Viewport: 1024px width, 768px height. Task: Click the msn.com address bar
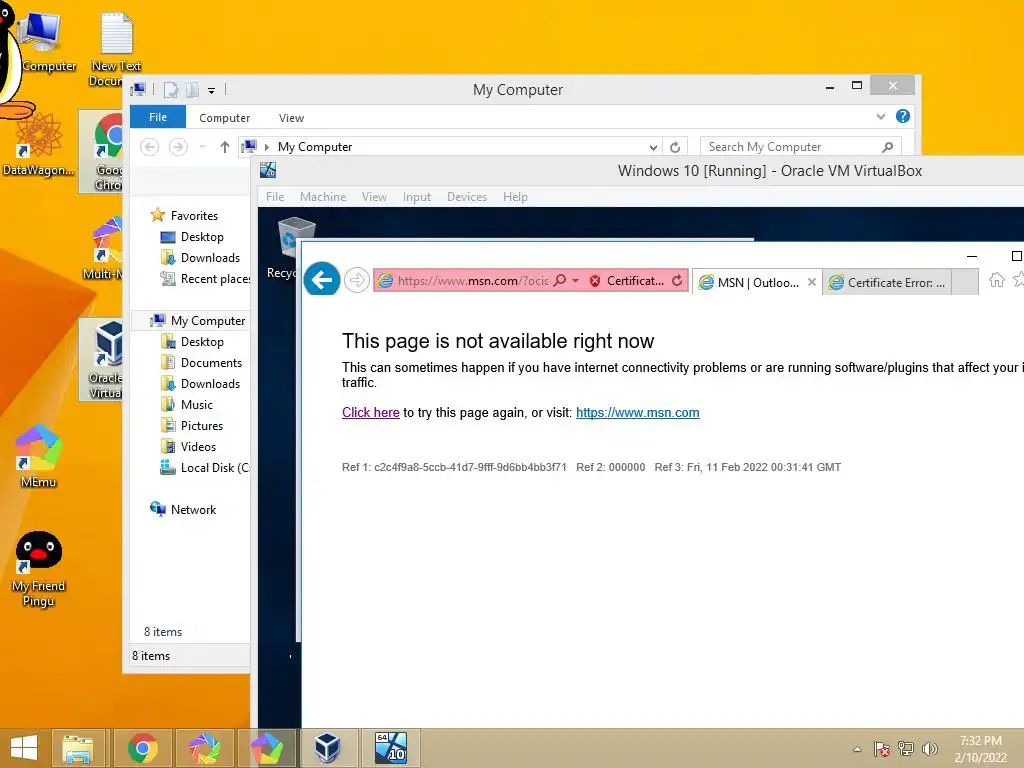(472, 281)
